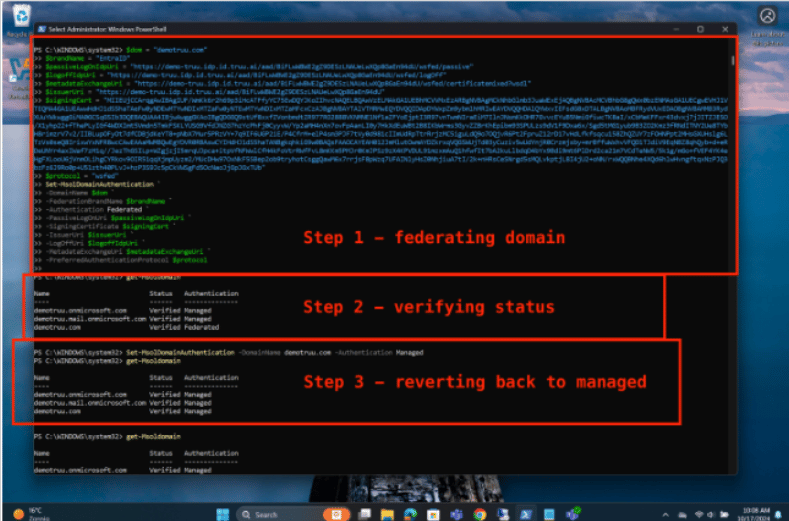The image size is (789, 521).
Task: Click the demotruu.com Verified Federated row
Action: pyautogui.click(x=126, y=327)
